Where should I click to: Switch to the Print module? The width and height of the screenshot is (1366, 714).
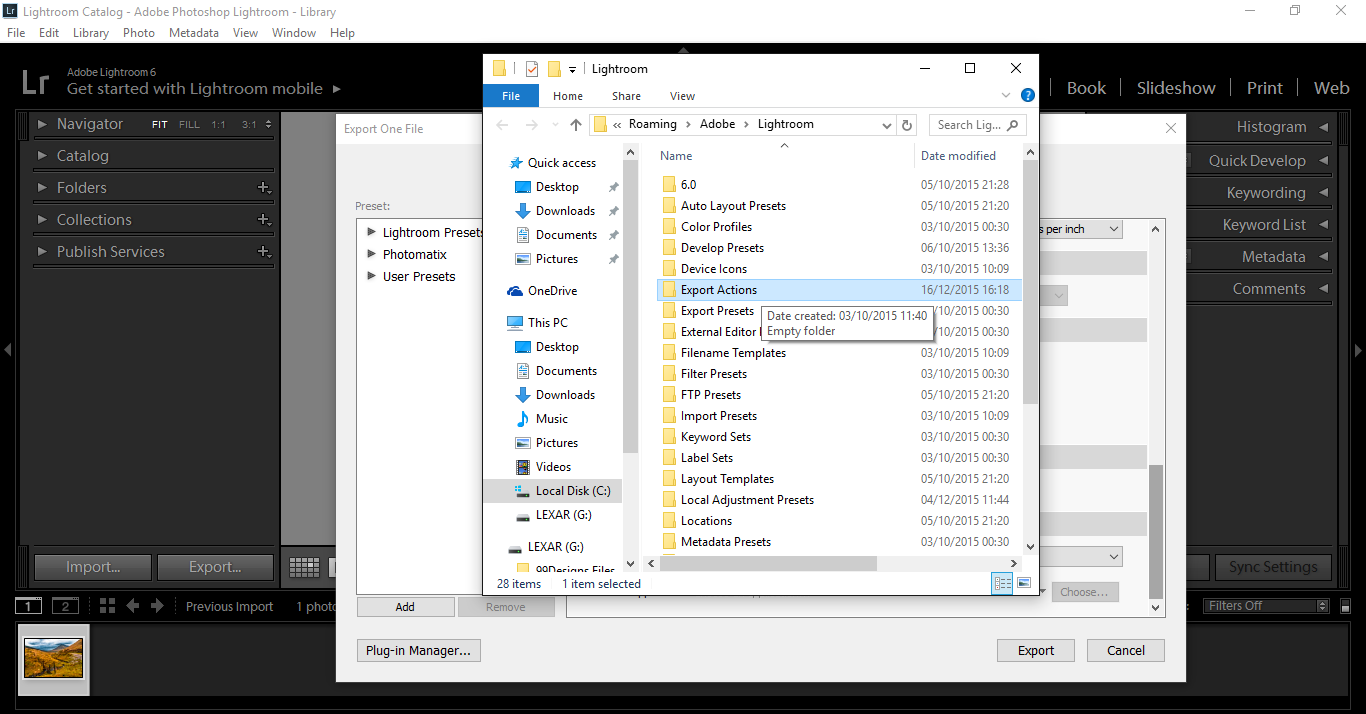[1265, 88]
